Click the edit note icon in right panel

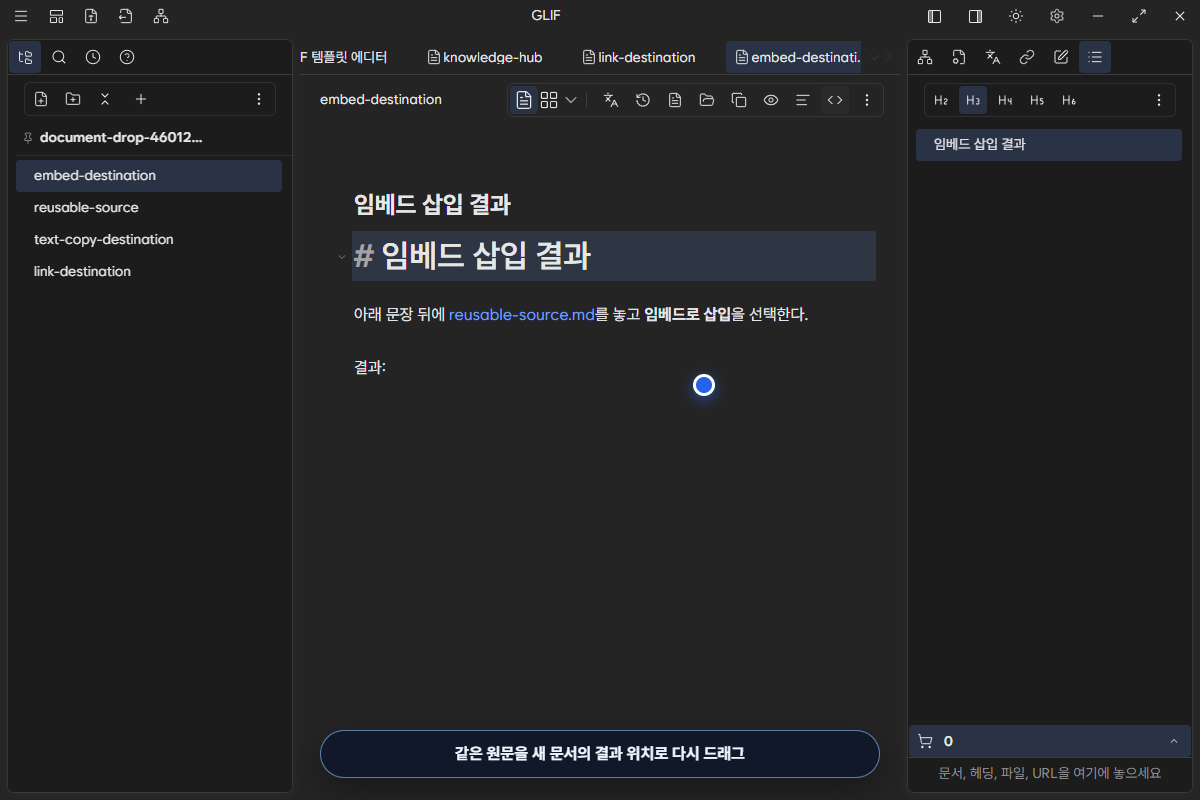click(1061, 57)
